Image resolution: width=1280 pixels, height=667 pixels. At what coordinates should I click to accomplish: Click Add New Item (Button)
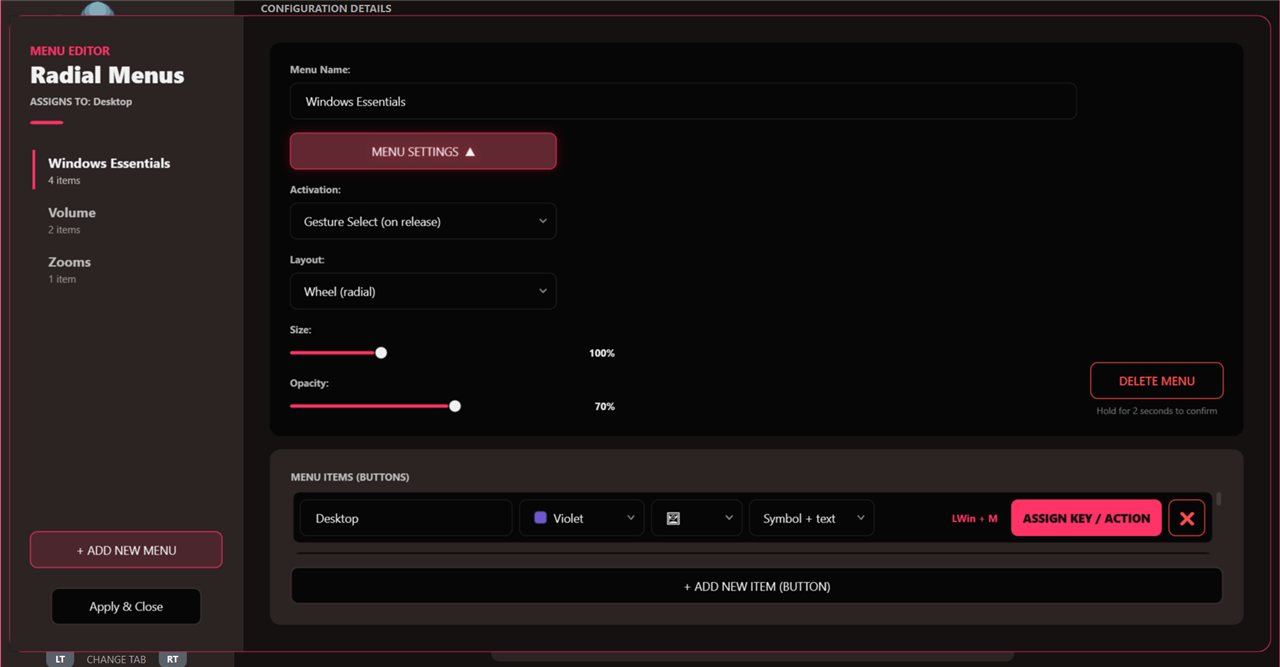(757, 586)
